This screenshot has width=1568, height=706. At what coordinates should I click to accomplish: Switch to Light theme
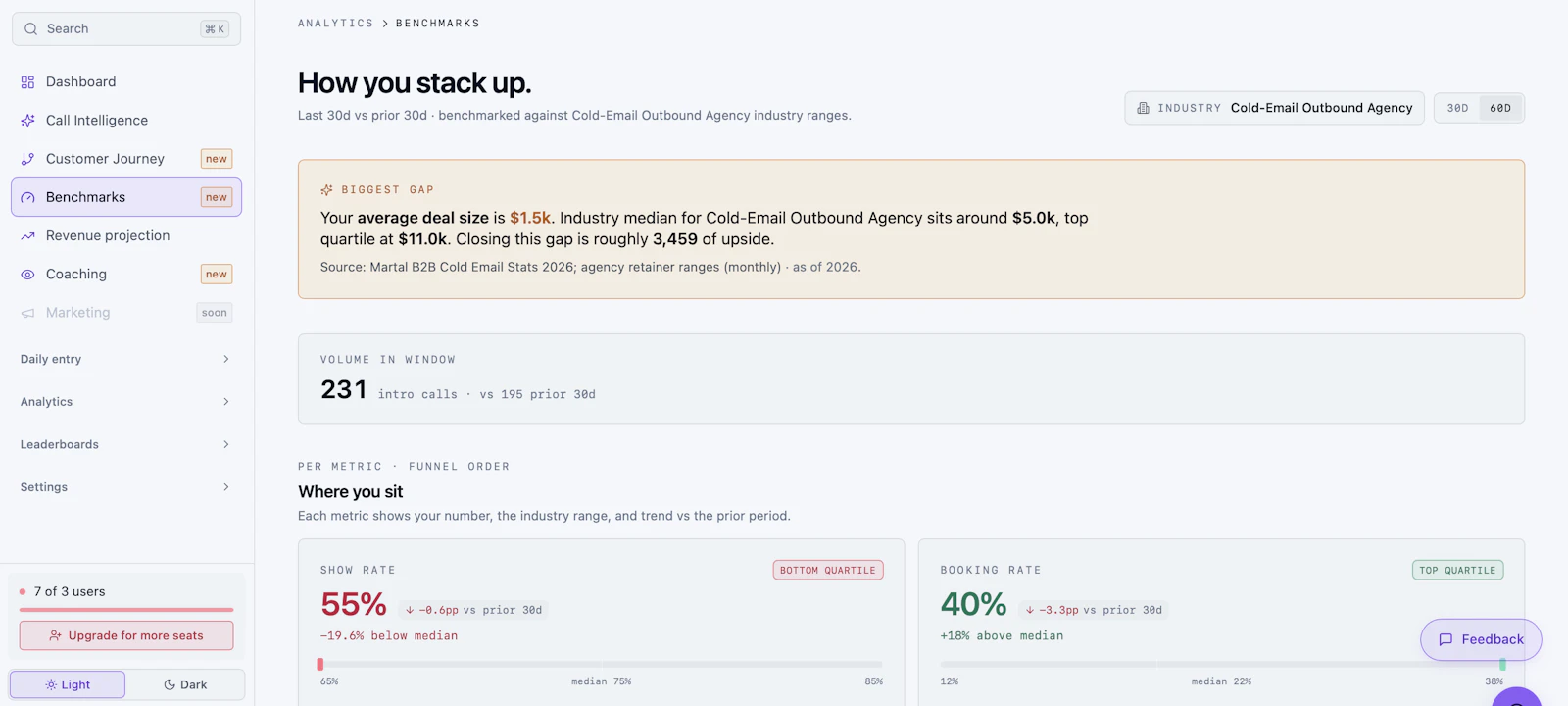coord(68,684)
